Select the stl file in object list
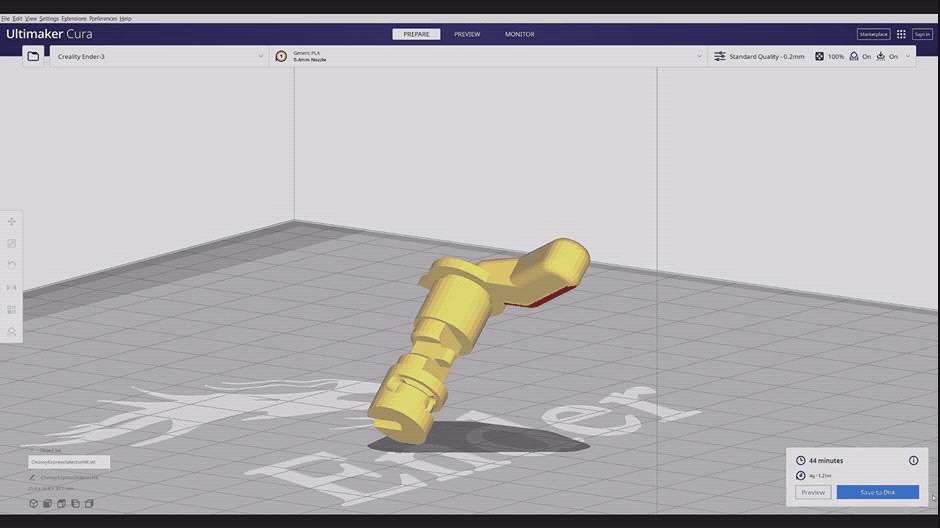Screen dimensions: 940x528 (69, 463)
